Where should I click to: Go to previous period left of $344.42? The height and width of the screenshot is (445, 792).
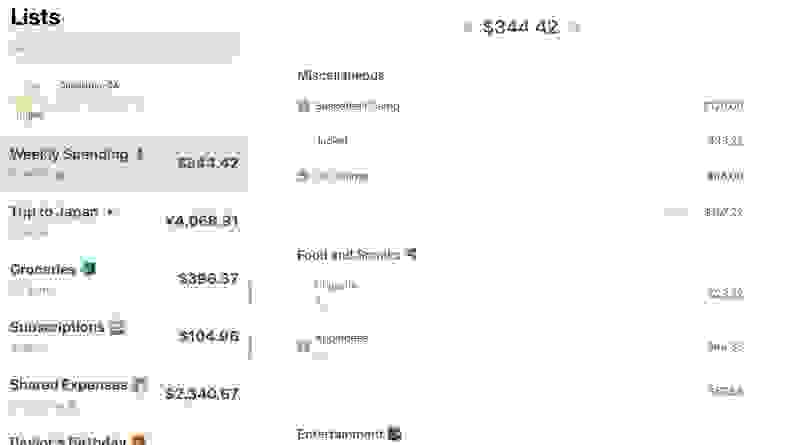coord(468,27)
